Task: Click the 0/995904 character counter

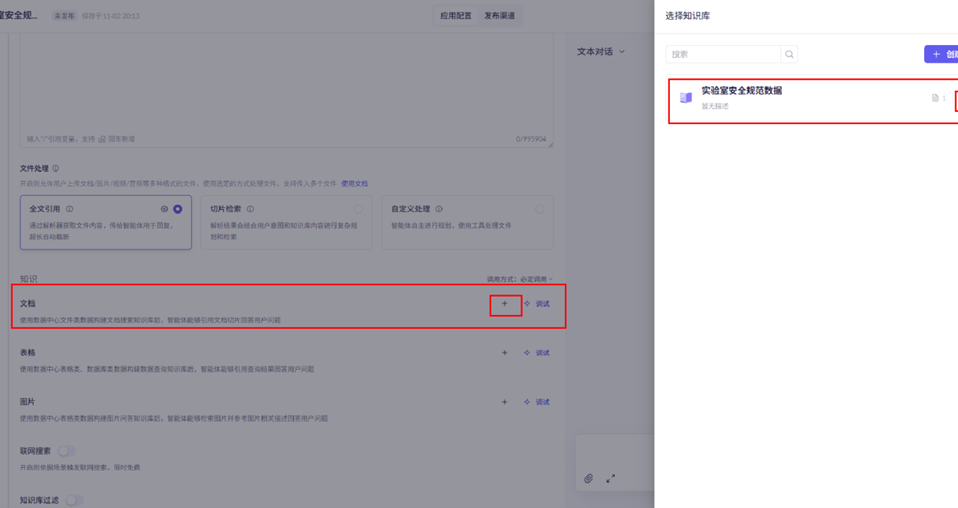Action: coord(531,139)
